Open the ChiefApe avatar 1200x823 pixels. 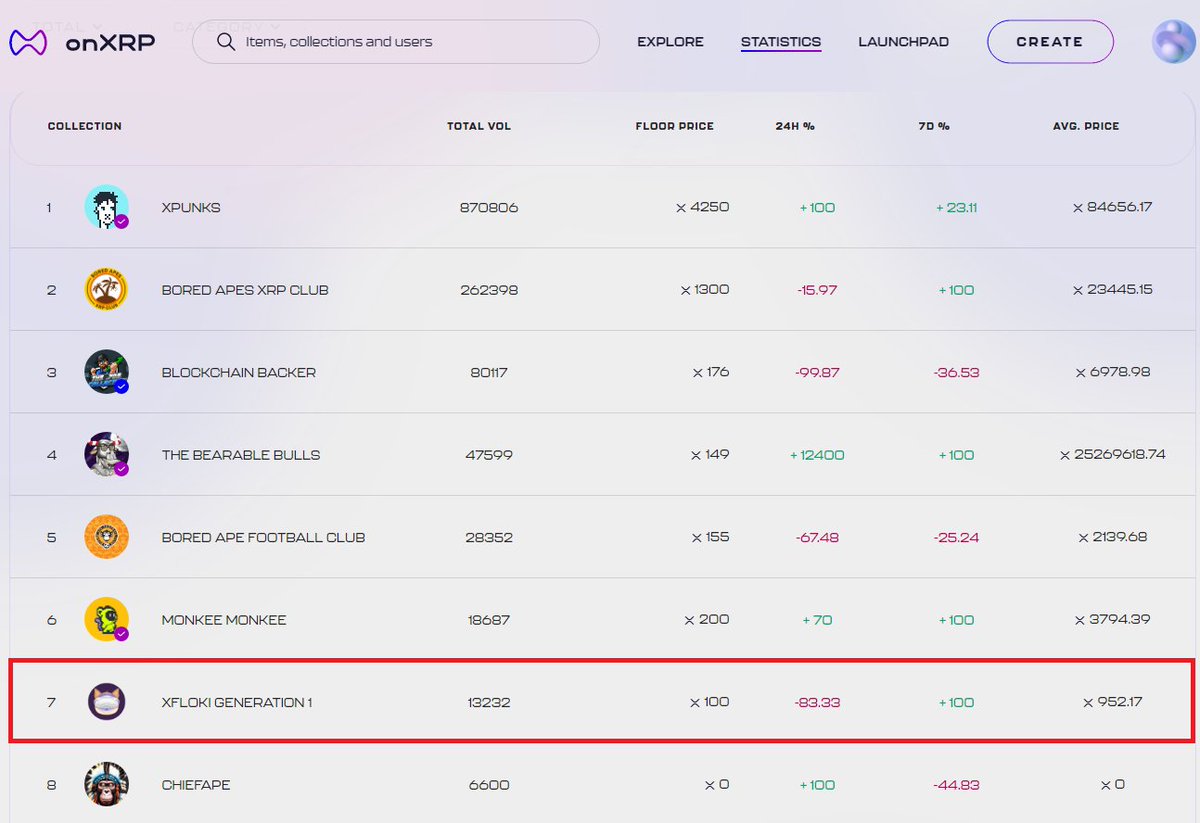[x=106, y=785]
